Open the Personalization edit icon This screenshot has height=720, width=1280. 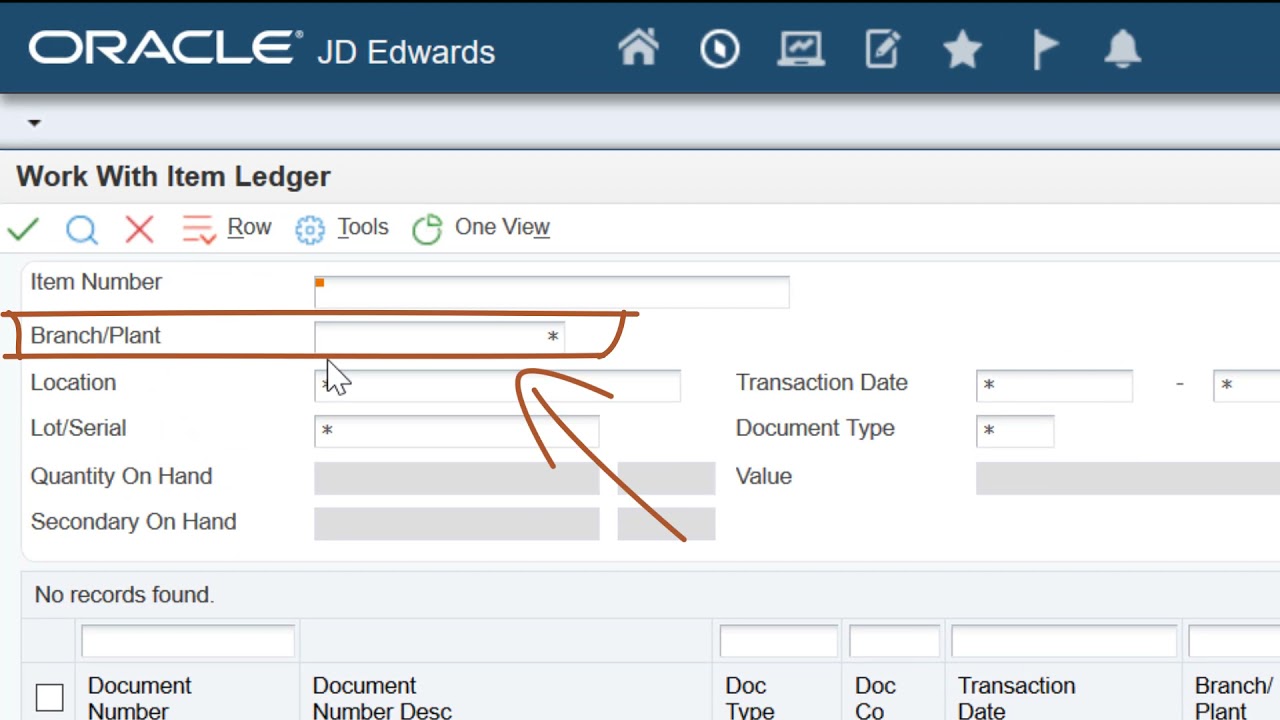(x=883, y=49)
